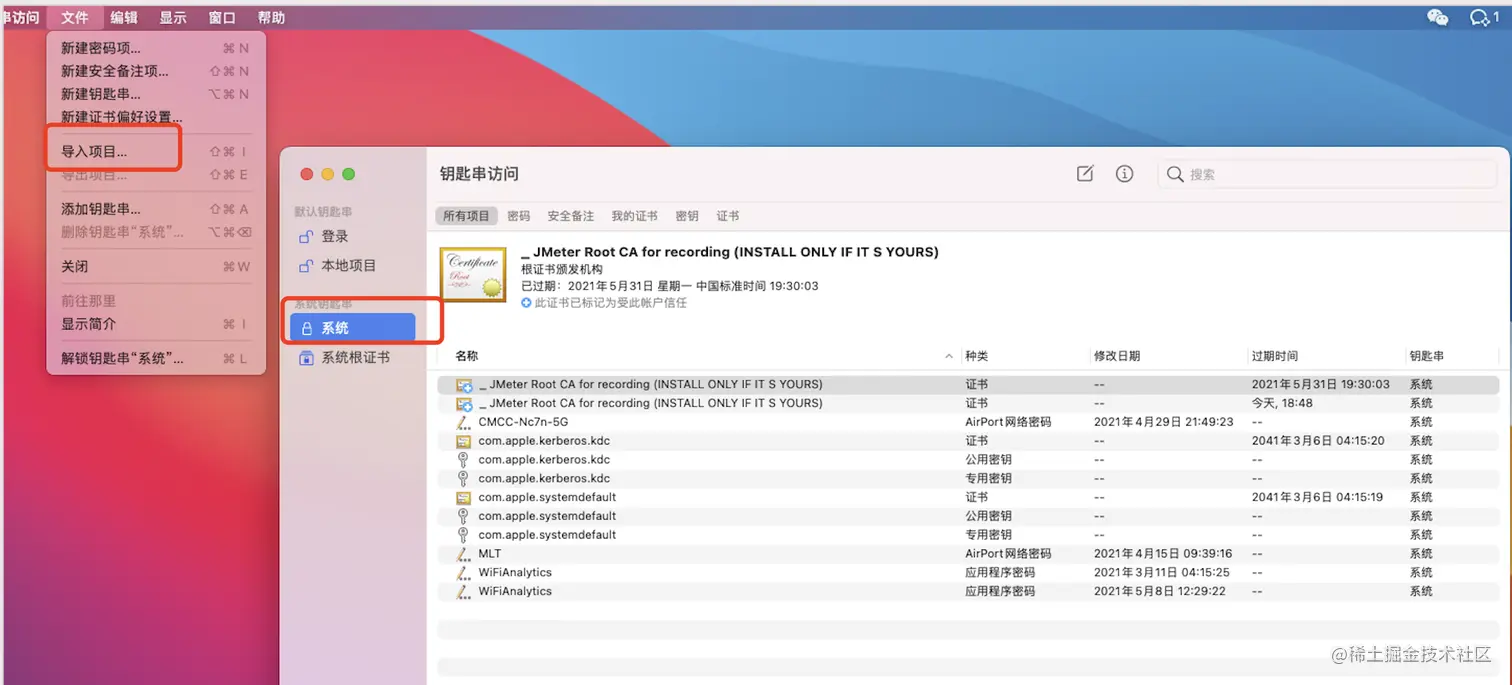Image resolution: width=1512 pixels, height=685 pixels.
Task: Click the lock icon beside 登录 keychain
Action: point(306,237)
